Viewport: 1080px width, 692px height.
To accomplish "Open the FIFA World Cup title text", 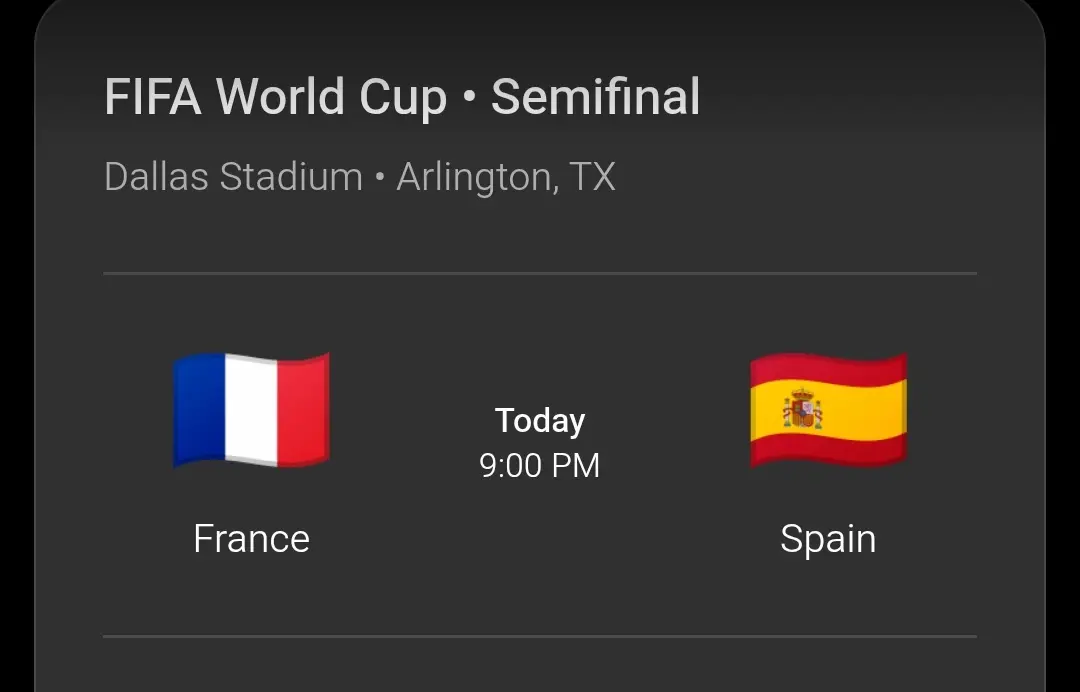I will 276,97.
